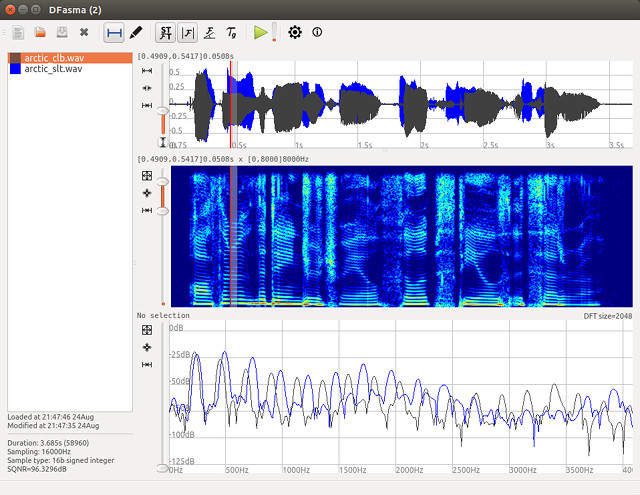Close file using the X toolbar icon

(x=84, y=32)
